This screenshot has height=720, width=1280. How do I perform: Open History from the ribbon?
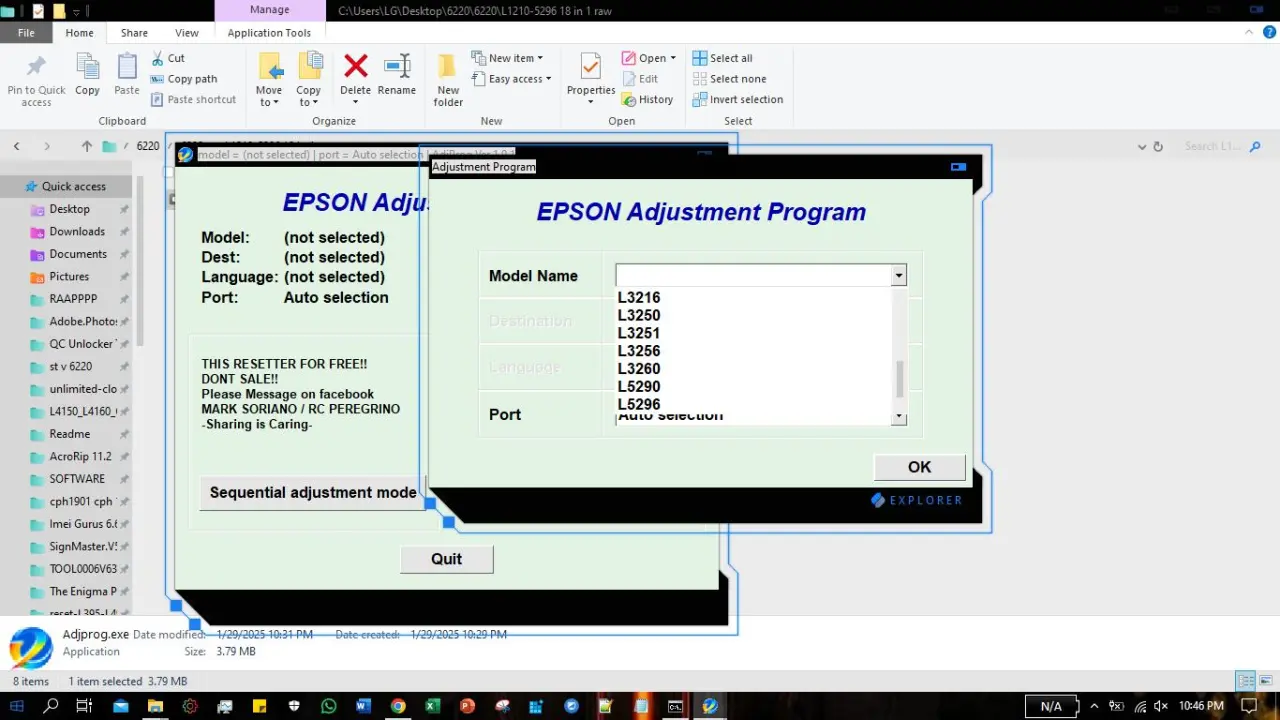click(x=647, y=99)
